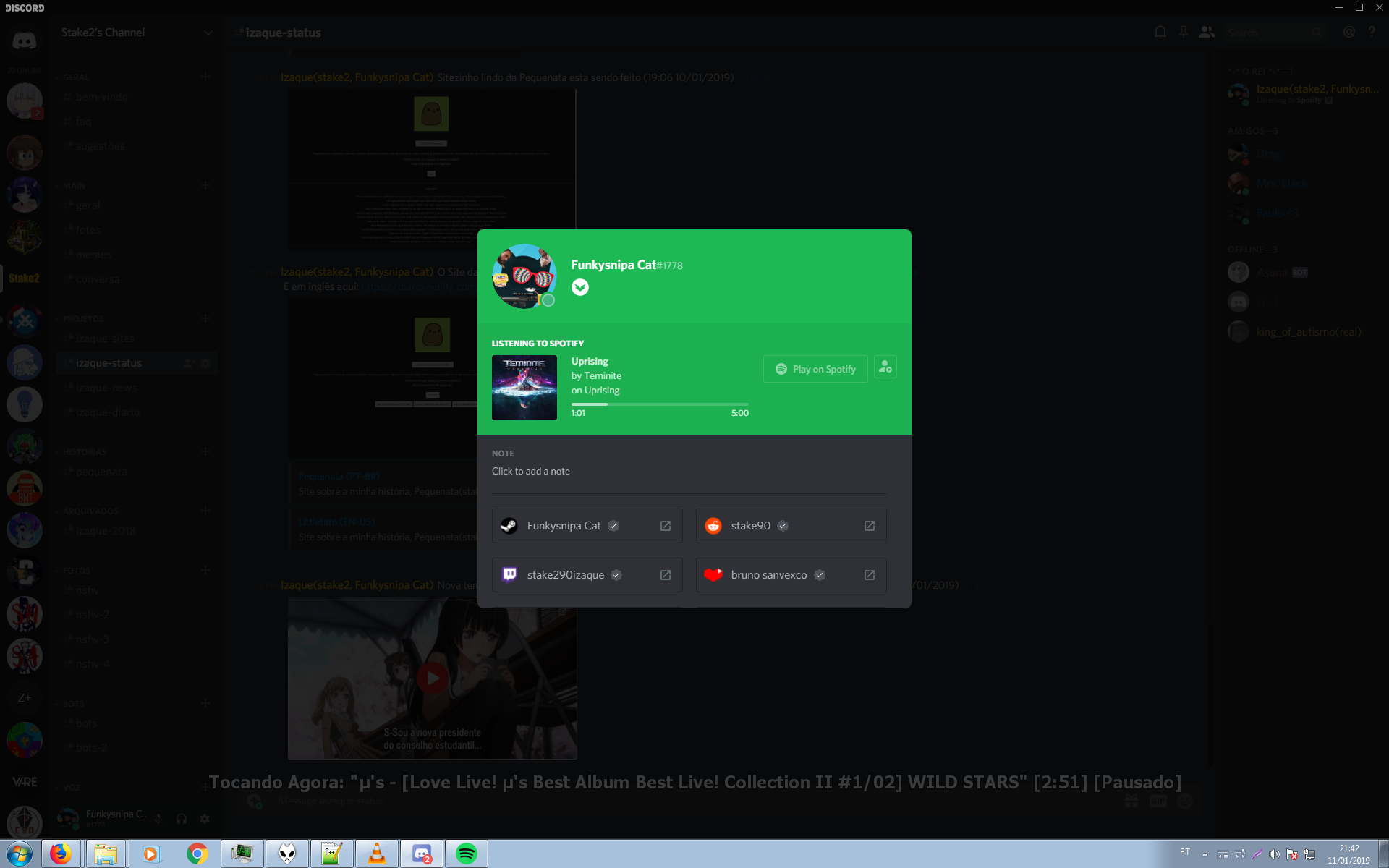1389x868 pixels.
Task: Show hidden system tray icons arrow
Action: (x=1205, y=854)
